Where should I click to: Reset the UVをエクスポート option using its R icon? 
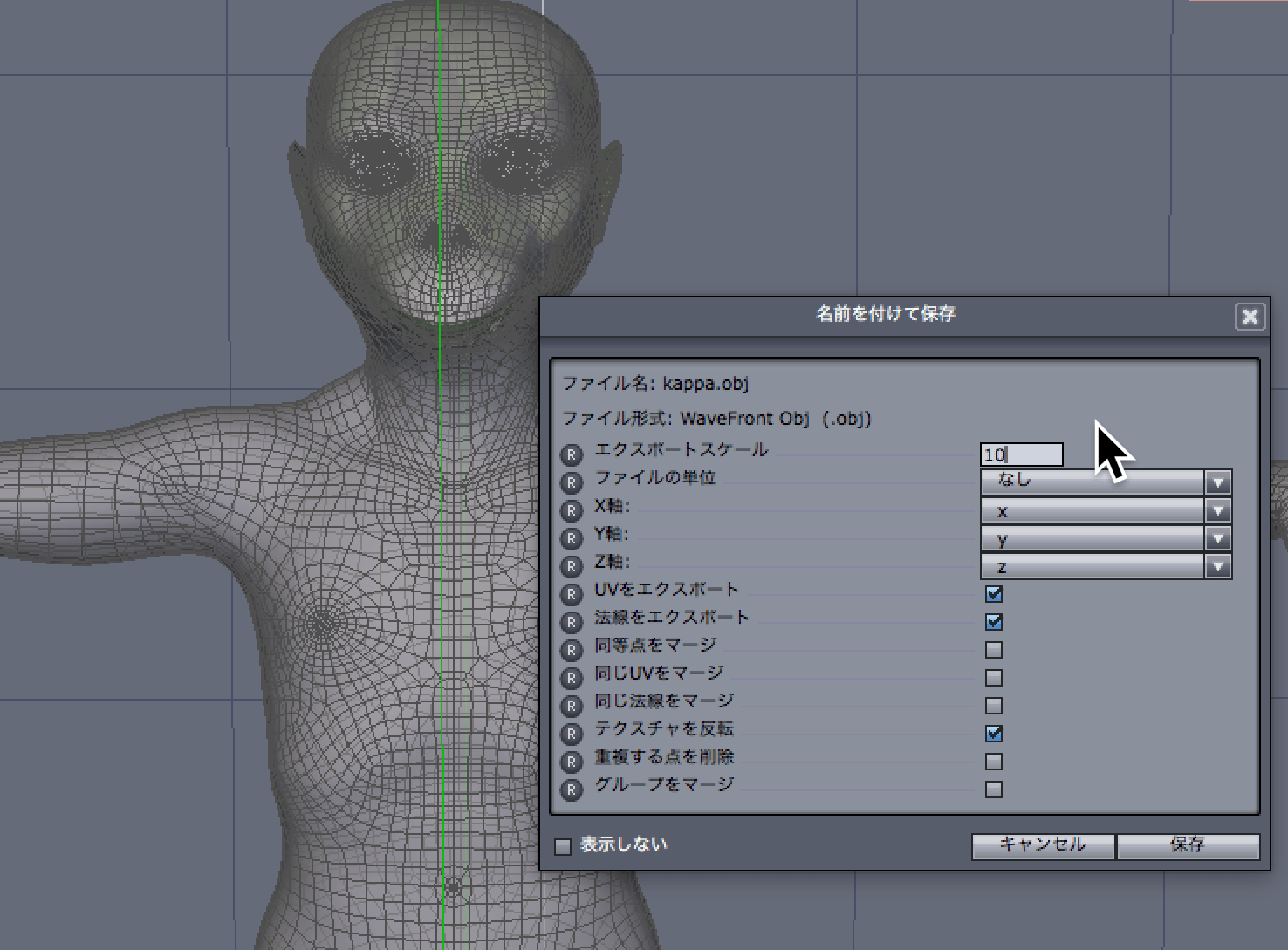click(x=572, y=594)
